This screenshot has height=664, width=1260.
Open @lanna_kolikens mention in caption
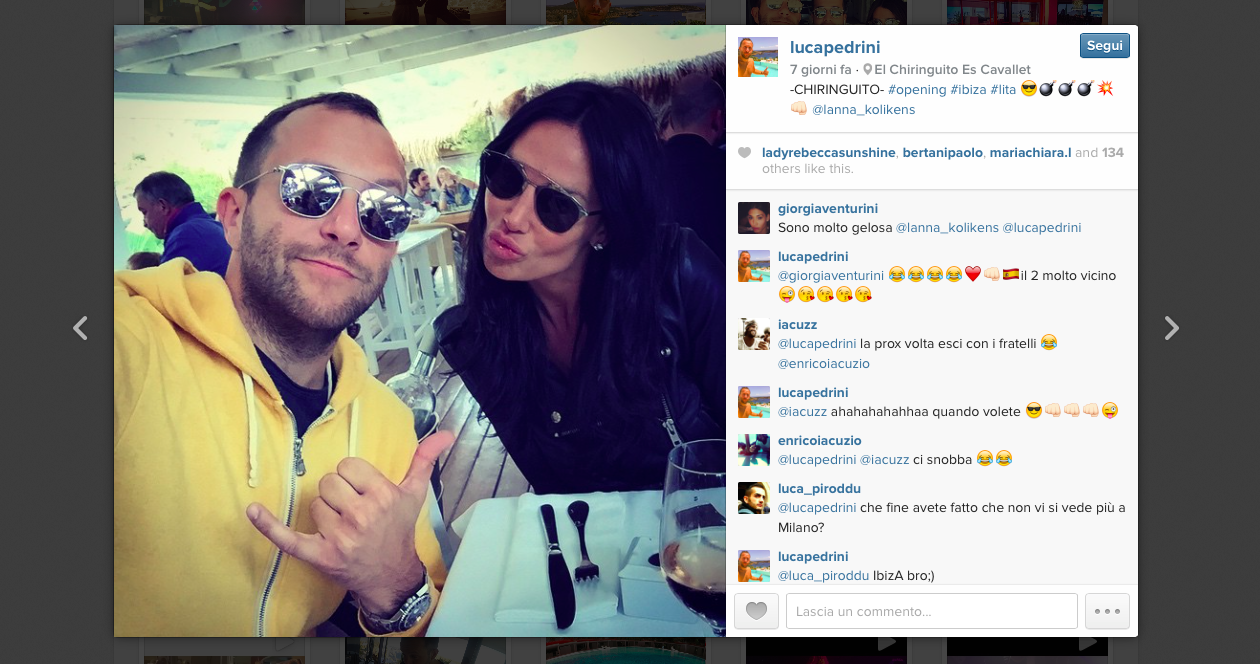(863, 110)
